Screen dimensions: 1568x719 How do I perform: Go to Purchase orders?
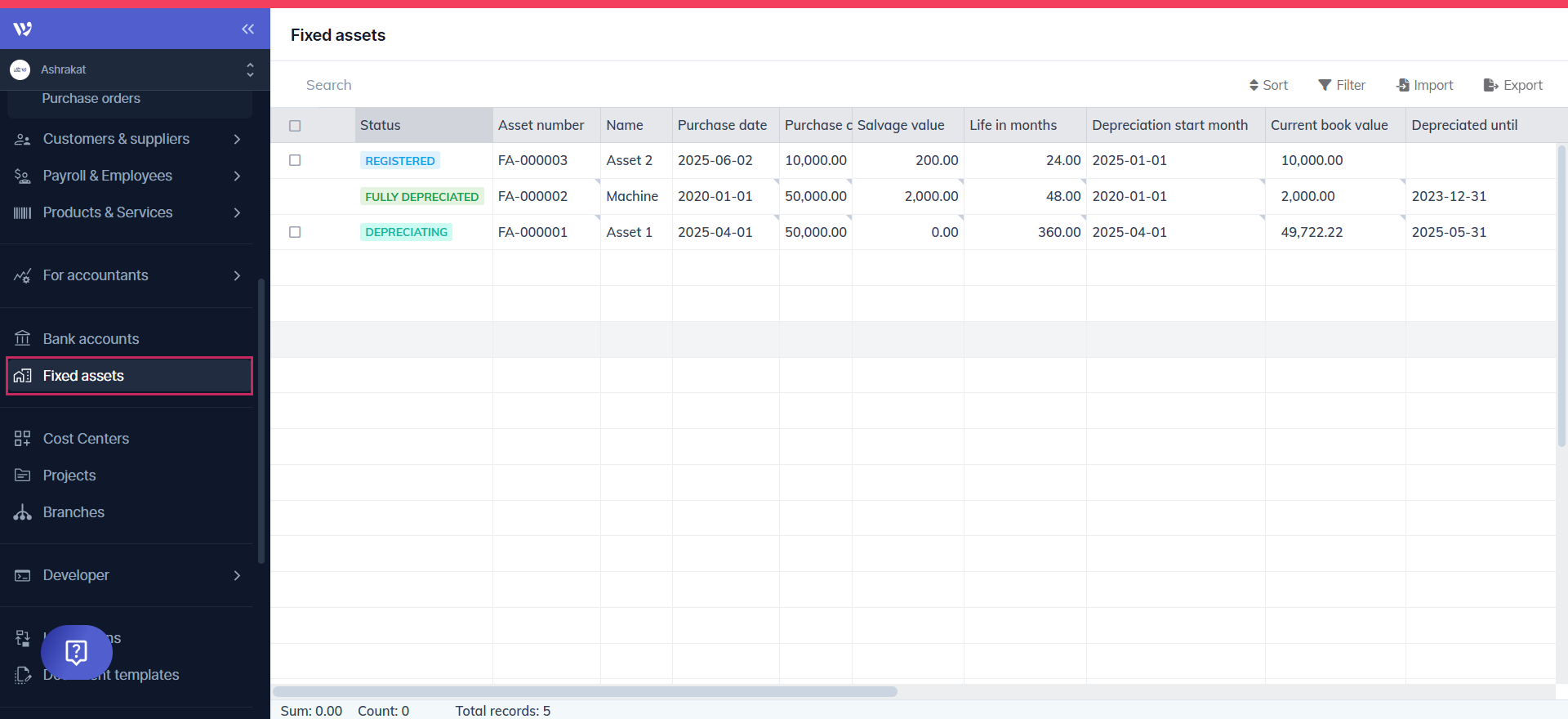click(91, 99)
